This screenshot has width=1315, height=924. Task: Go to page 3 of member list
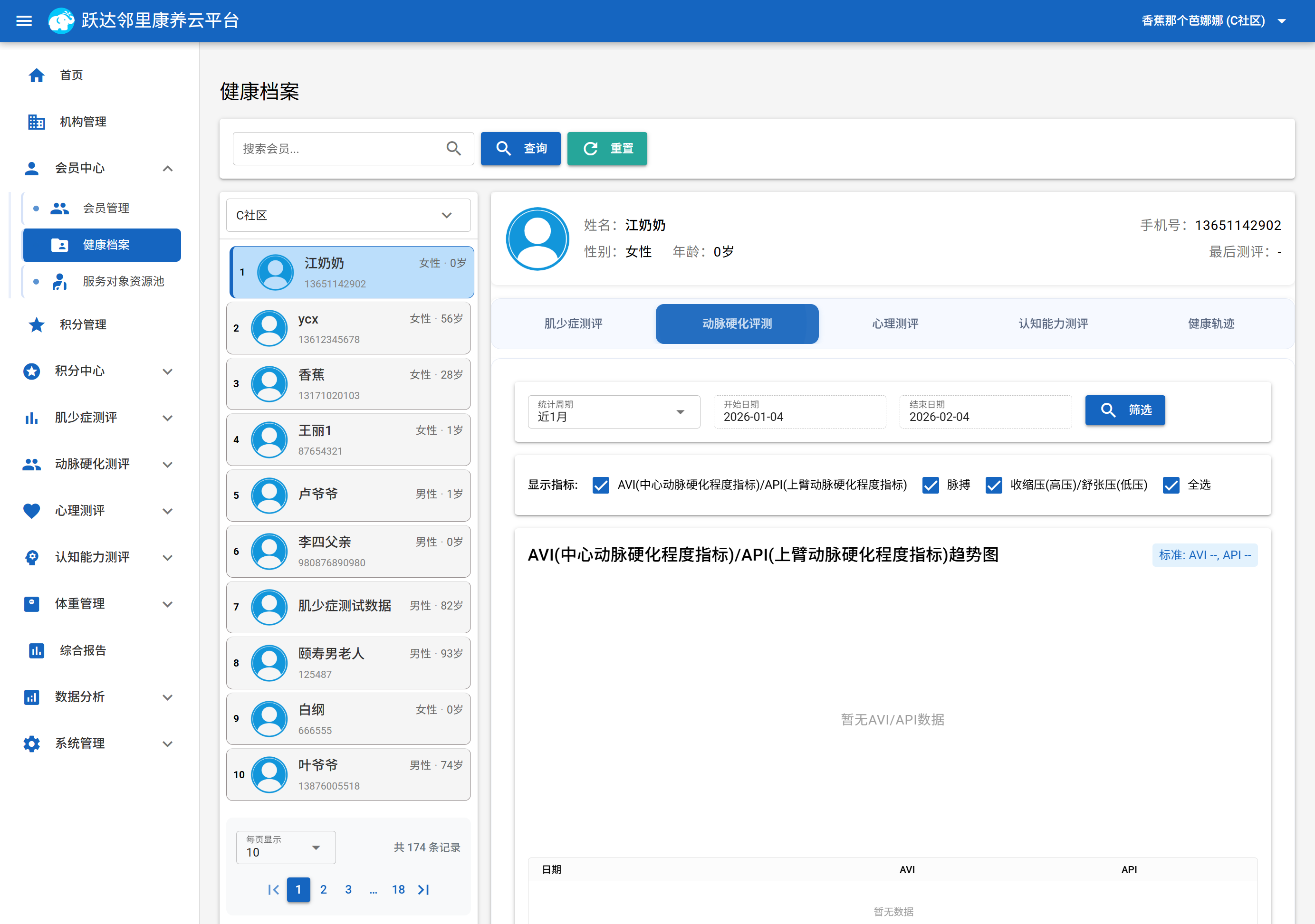[x=348, y=890]
